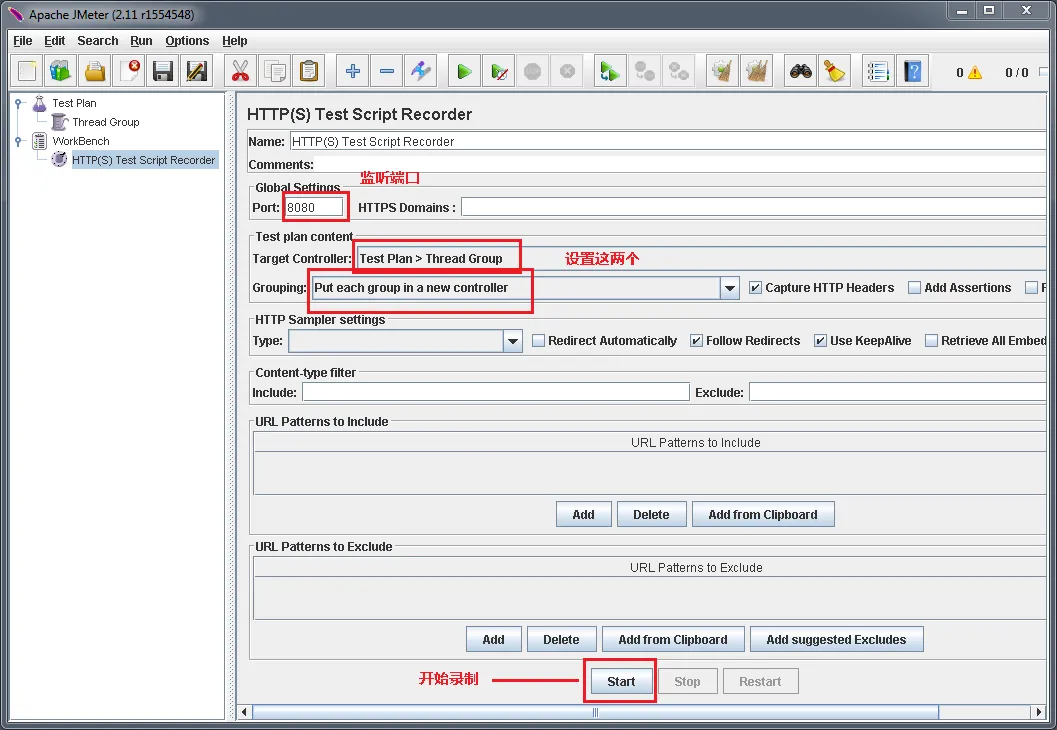
Task: Click the Start recording button
Action: (x=621, y=681)
